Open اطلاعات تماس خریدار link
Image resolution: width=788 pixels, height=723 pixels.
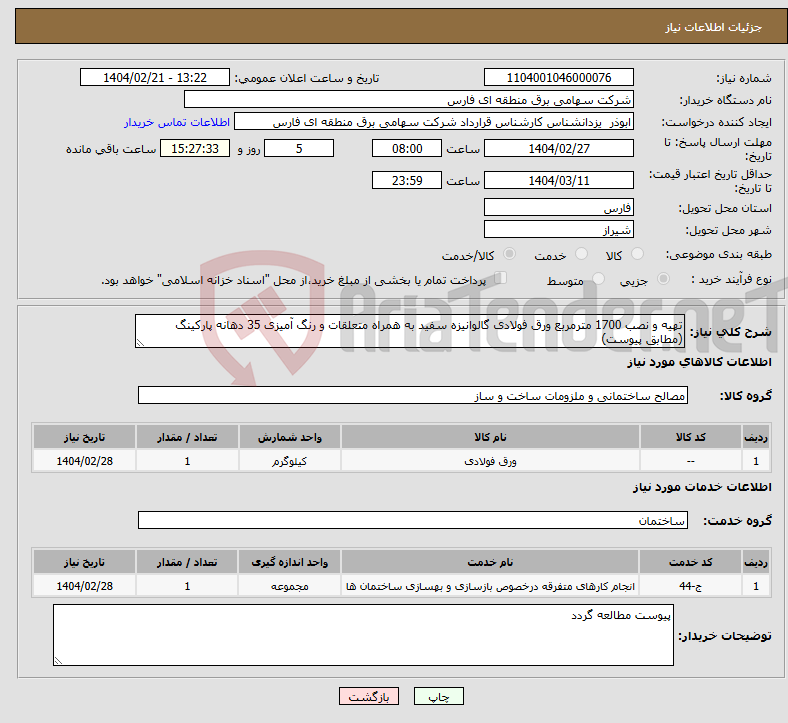pos(177,122)
